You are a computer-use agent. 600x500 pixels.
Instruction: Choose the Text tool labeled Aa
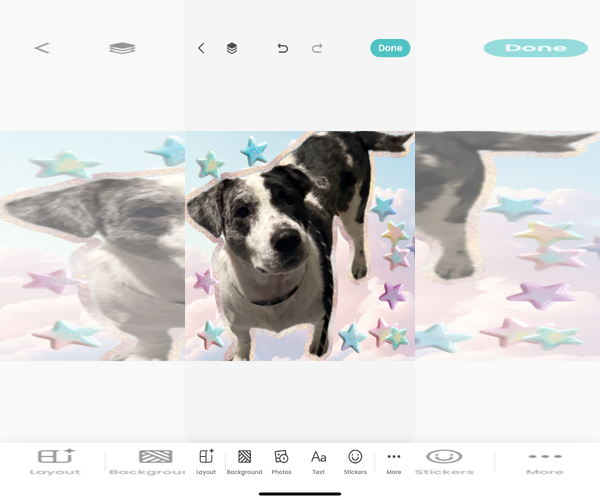click(318, 461)
